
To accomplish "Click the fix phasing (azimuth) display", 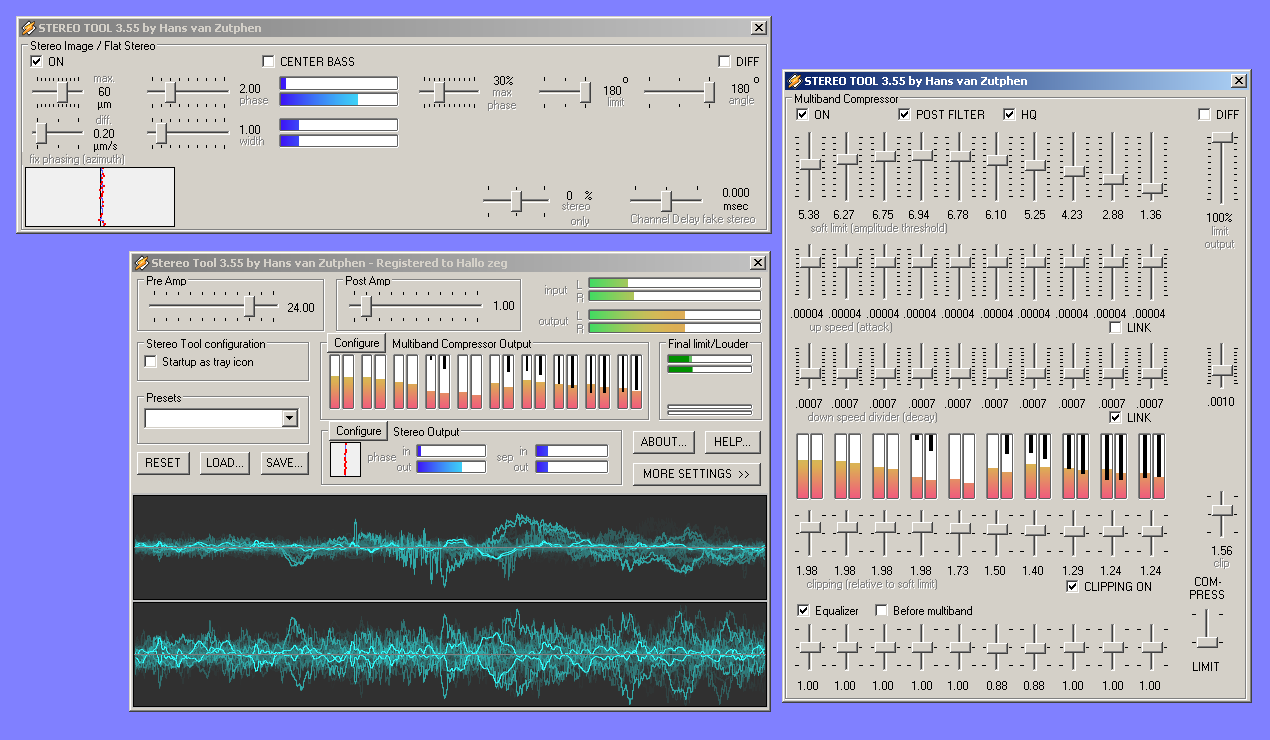I will point(100,197).
